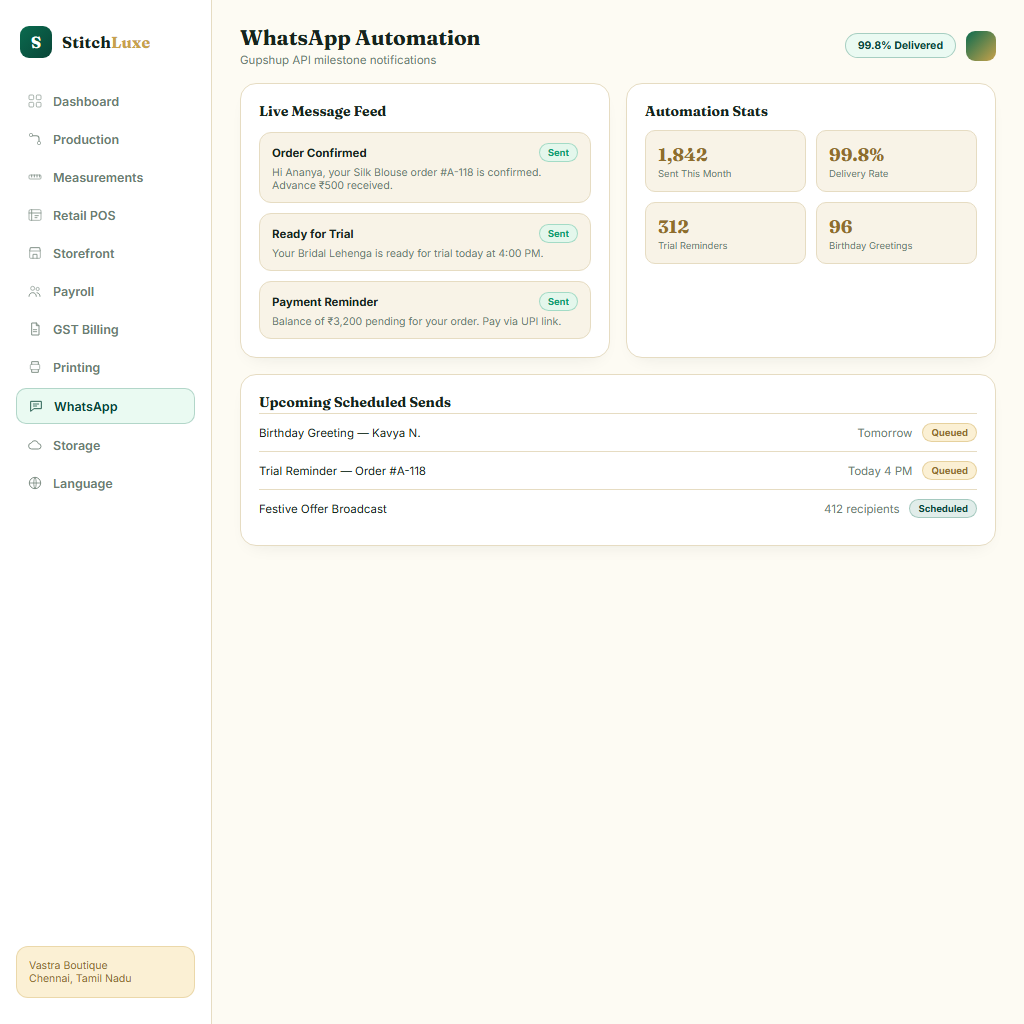The width and height of the screenshot is (1024, 1024).
Task: Click Sent badge on Order Confirmed
Action: point(558,152)
